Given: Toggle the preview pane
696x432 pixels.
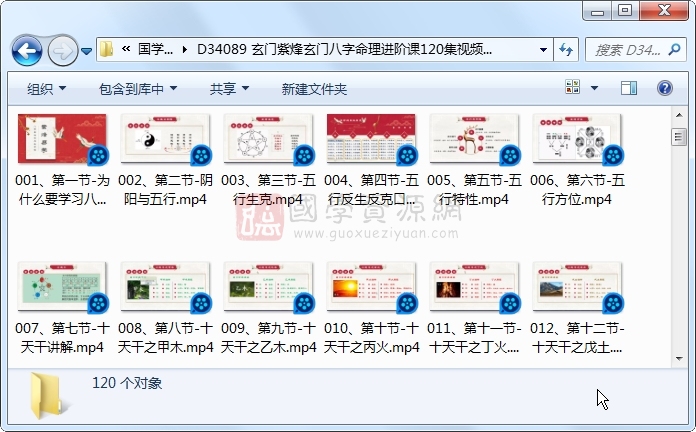Looking at the screenshot, I should coord(629,88).
